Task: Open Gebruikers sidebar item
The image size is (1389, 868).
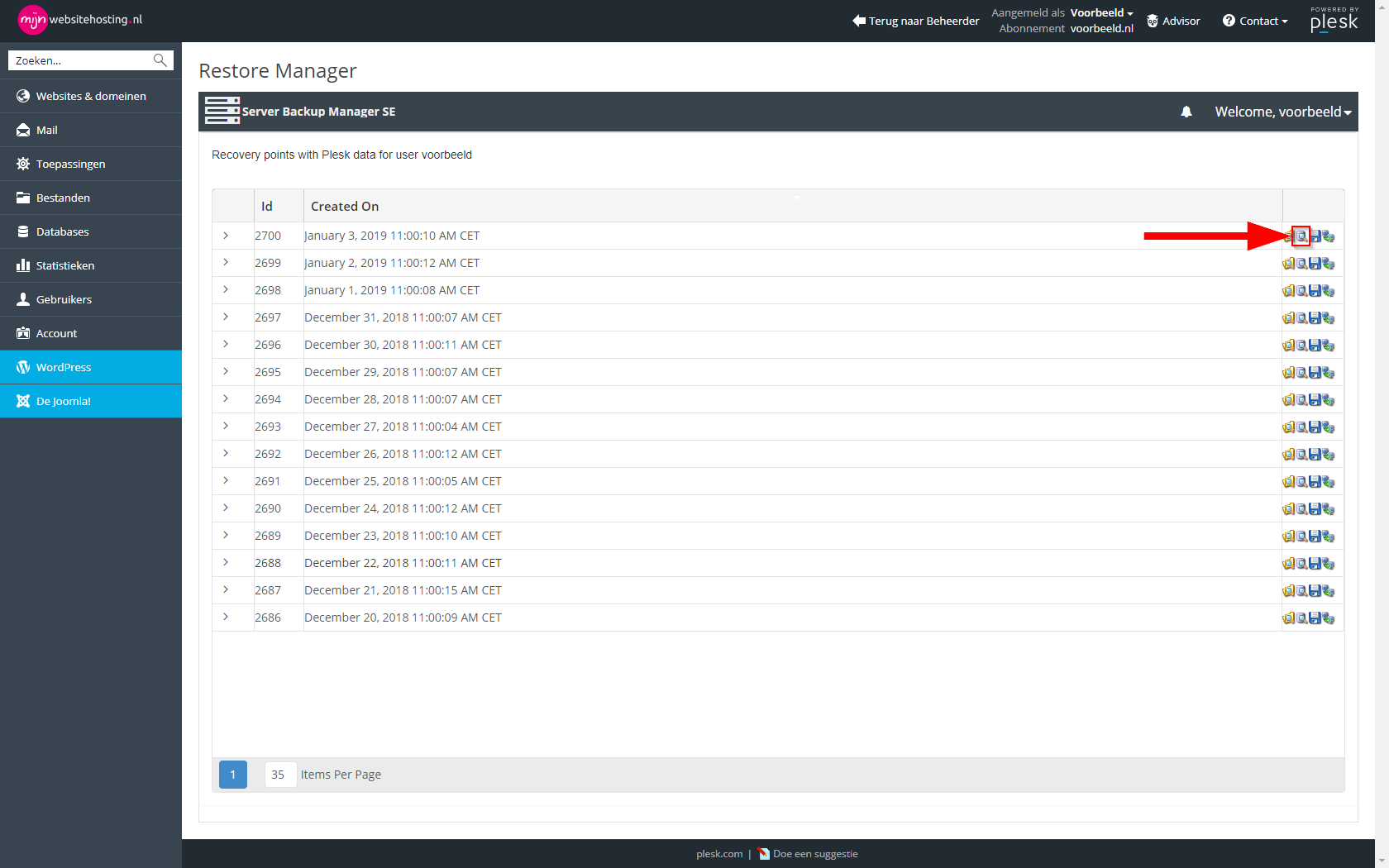Action: (91, 299)
